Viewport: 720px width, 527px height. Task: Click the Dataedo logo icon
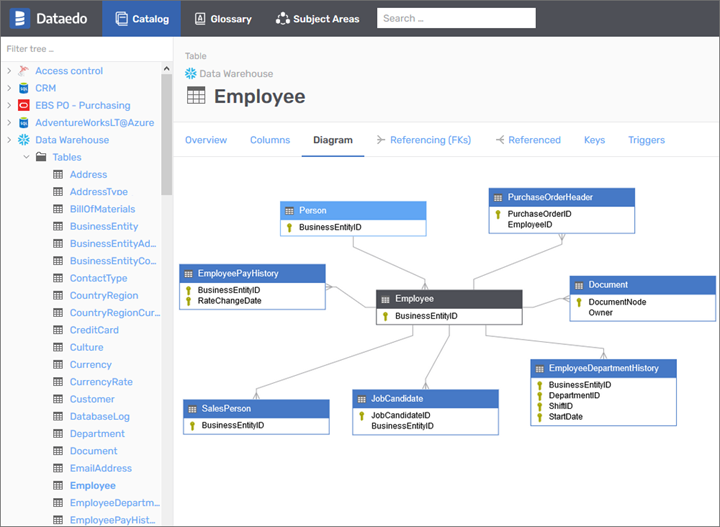[22, 18]
